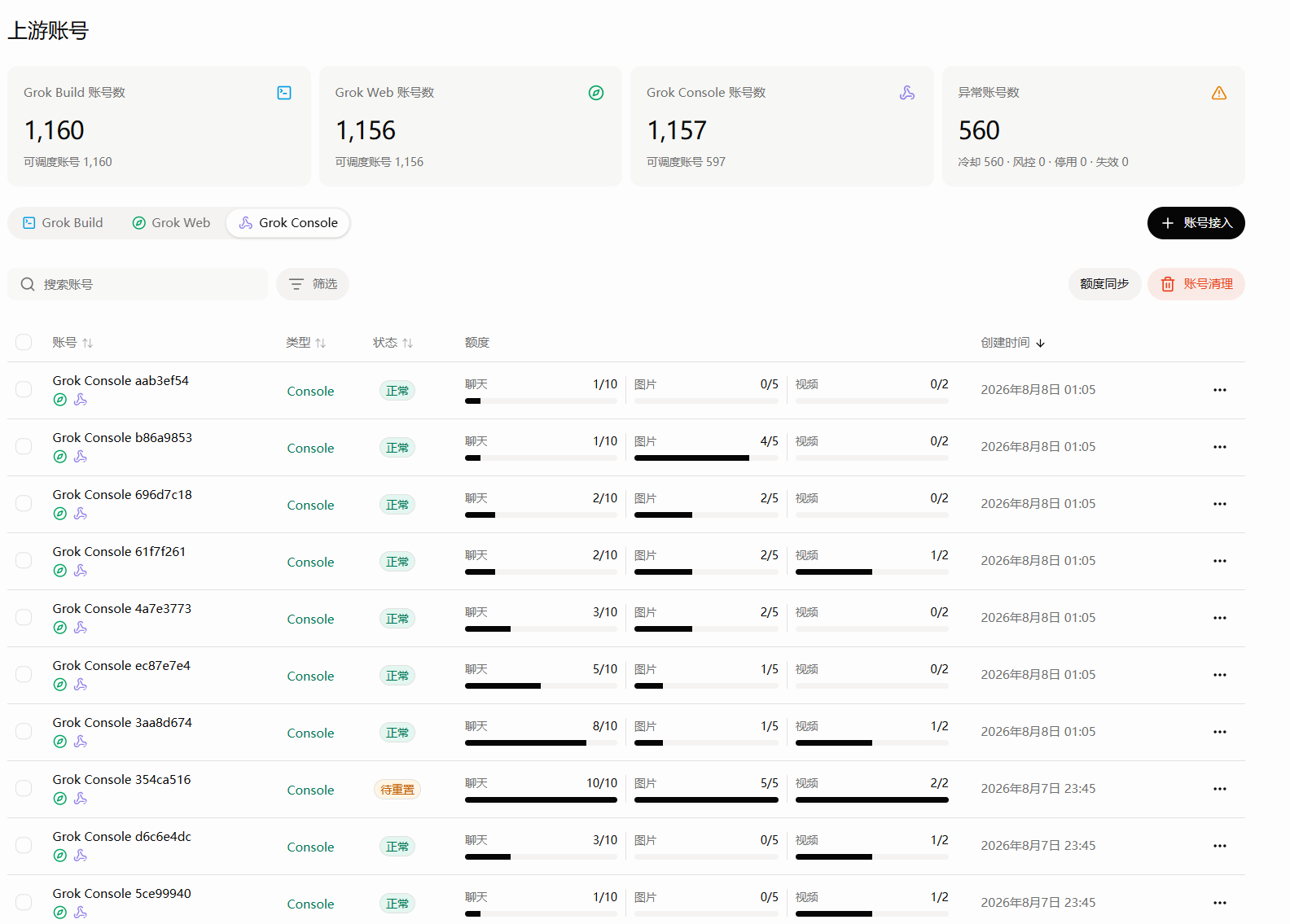Viewport: 1290px width, 924px height.
Task: Click the 5/10 chat quota value for ec87e7e4
Action: [x=605, y=669]
